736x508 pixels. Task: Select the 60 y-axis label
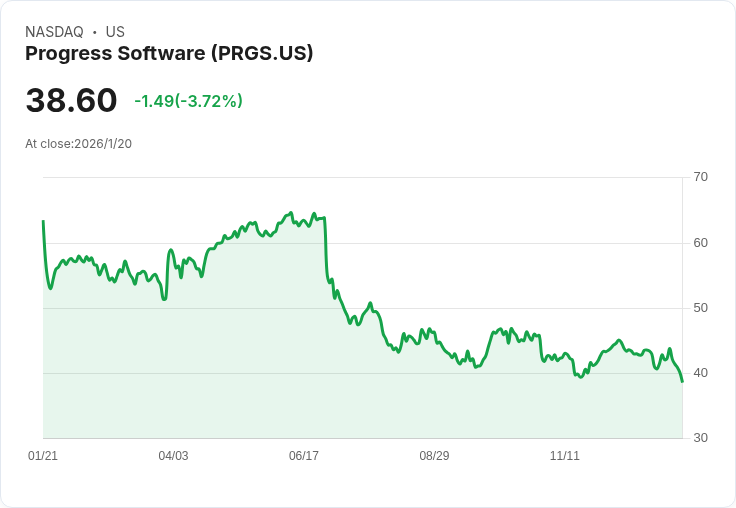tap(700, 243)
